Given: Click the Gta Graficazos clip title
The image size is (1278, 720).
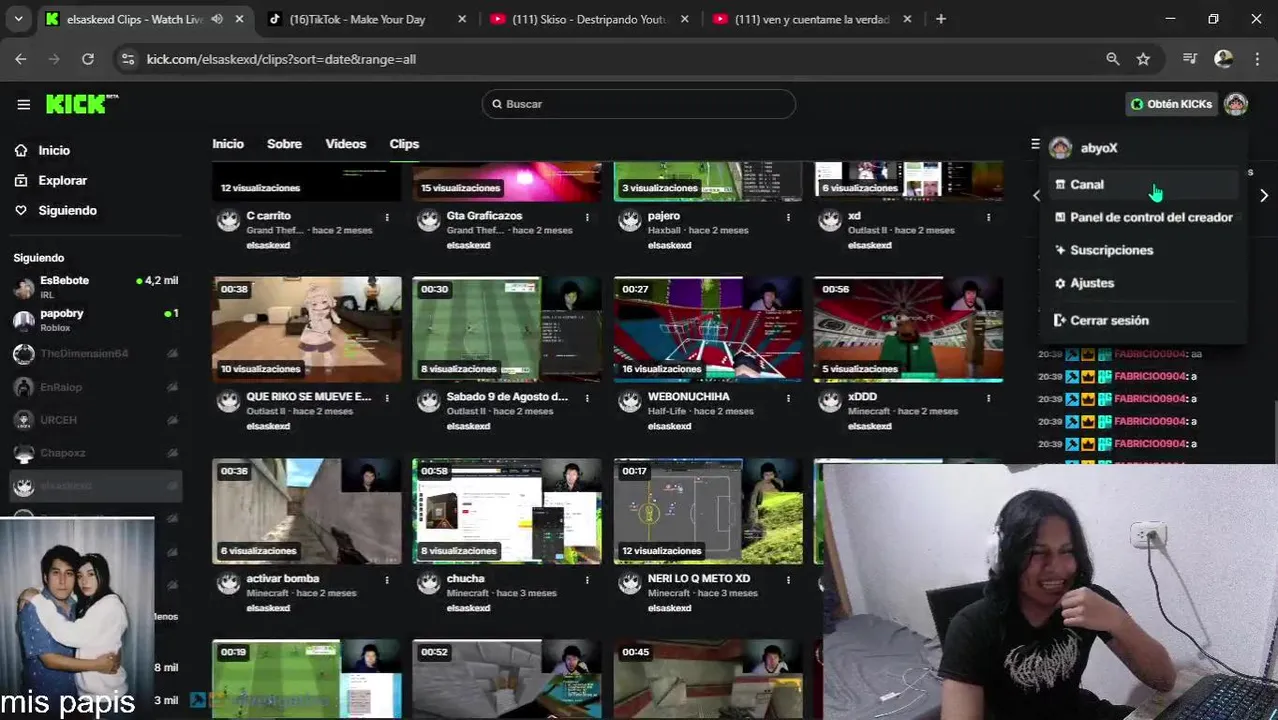Looking at the screenshot, I should 484,216.
